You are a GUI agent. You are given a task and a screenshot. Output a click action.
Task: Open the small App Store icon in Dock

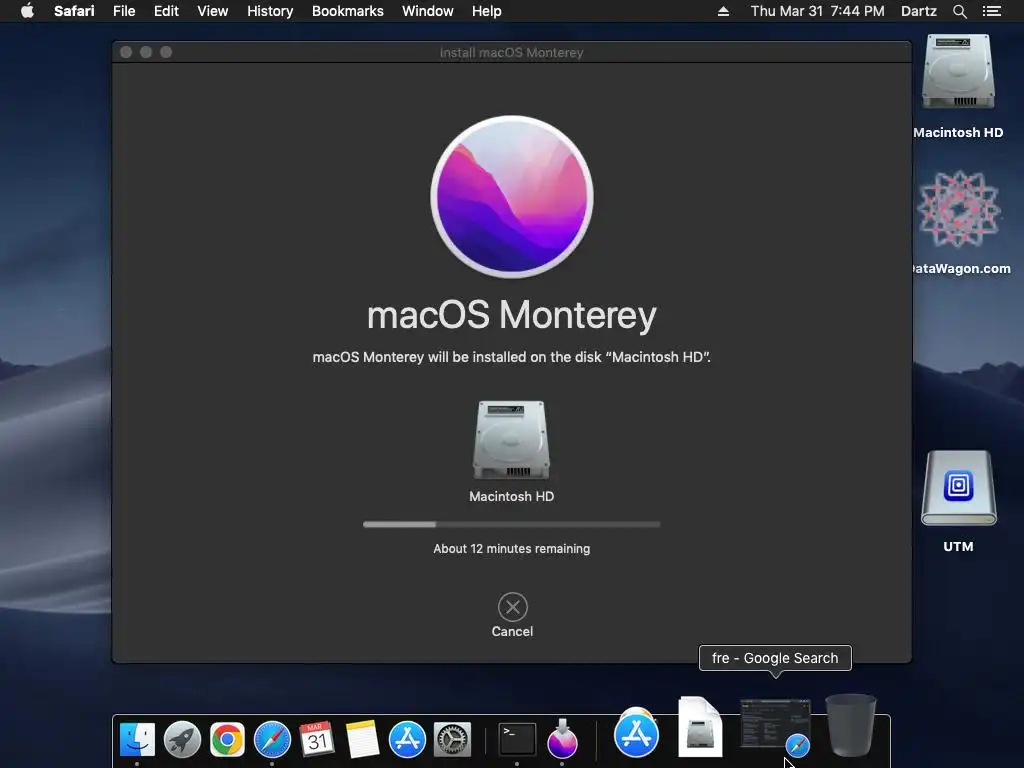pos(407,739)
